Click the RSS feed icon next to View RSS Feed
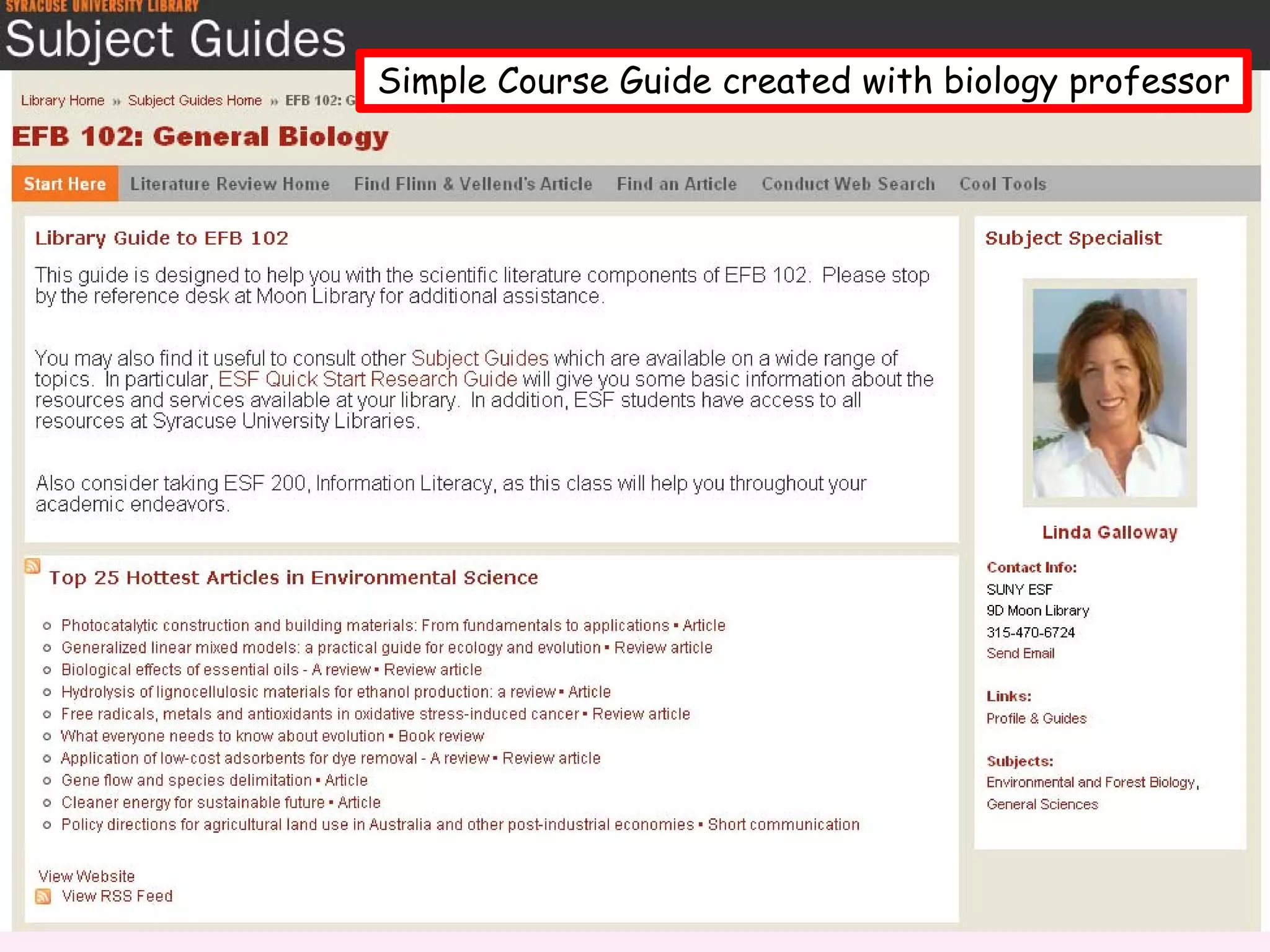The height and width of the screenshot is (952, 1270). click(43, 896)
